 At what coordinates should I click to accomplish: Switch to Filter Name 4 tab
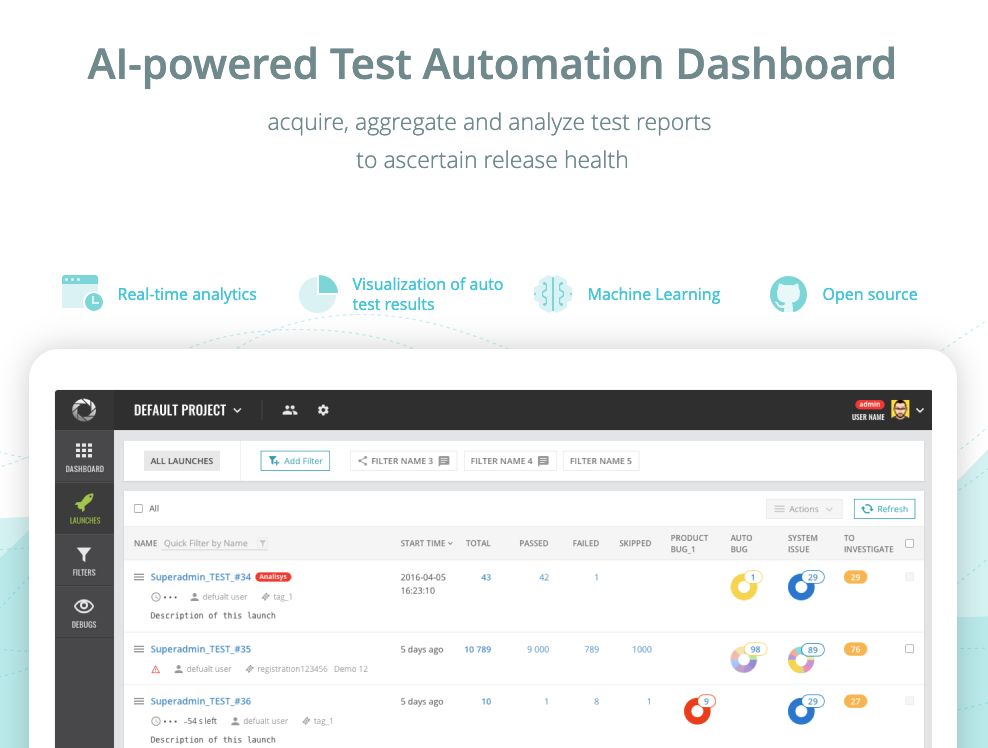point(510,461)
